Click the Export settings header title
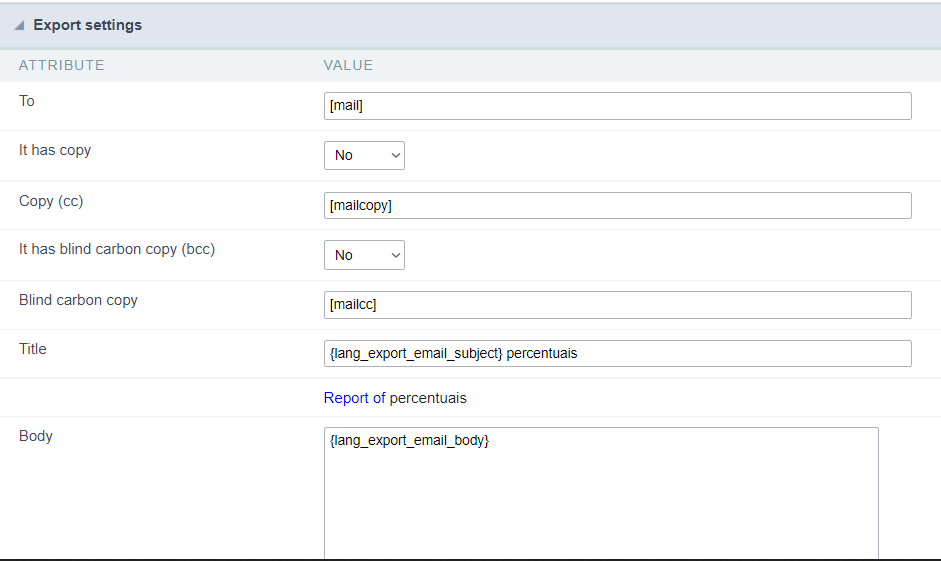Image resolution: width=941 pixels, height=561 pixels. click(88, 25)
